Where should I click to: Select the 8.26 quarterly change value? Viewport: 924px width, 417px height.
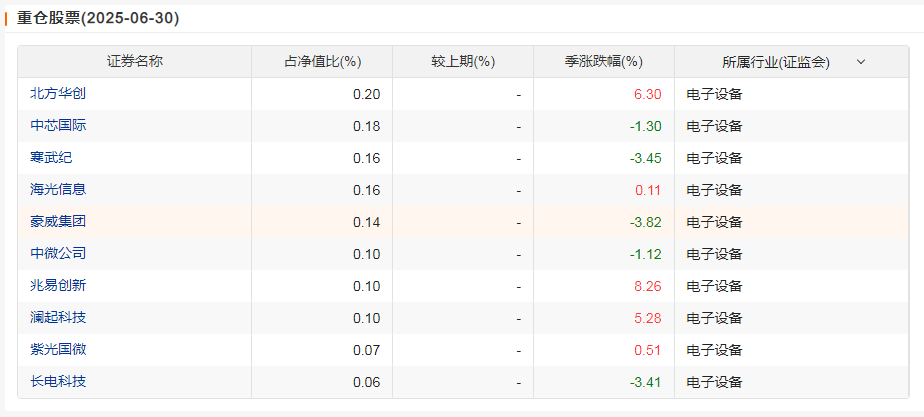[x=648, y=287]
